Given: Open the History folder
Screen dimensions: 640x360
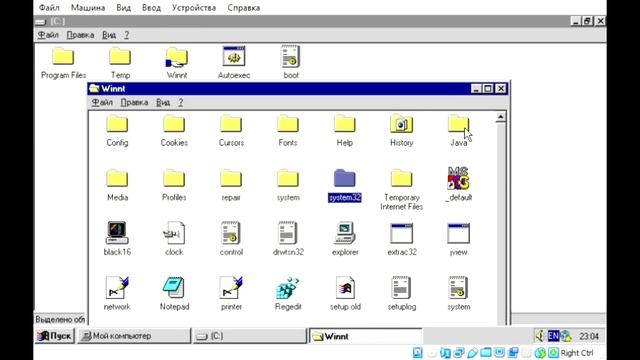Looking at the screenshot, I should pos(402,124).
